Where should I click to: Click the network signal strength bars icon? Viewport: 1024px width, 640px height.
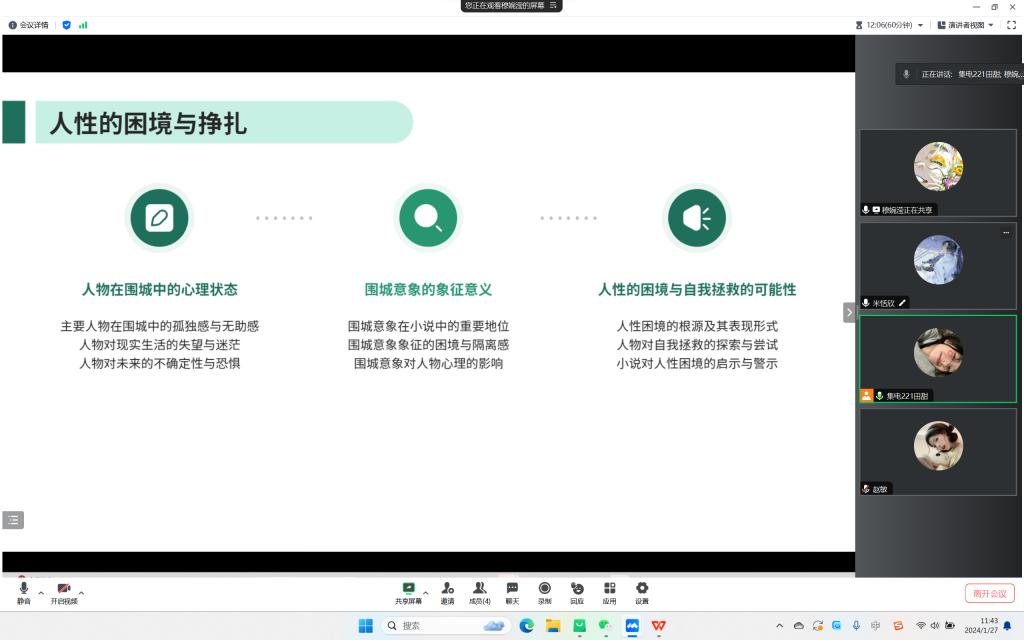[x=83, y=25]
